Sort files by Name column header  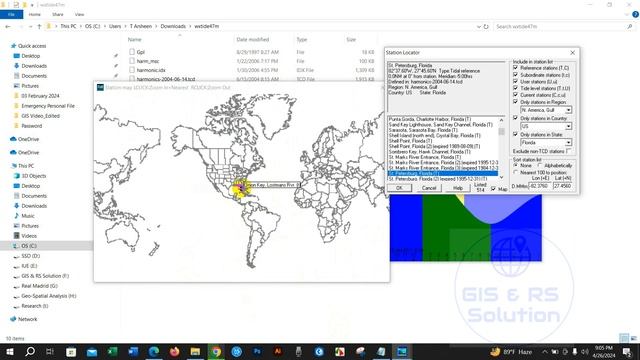pyautogui.click(x=134, y=40)
